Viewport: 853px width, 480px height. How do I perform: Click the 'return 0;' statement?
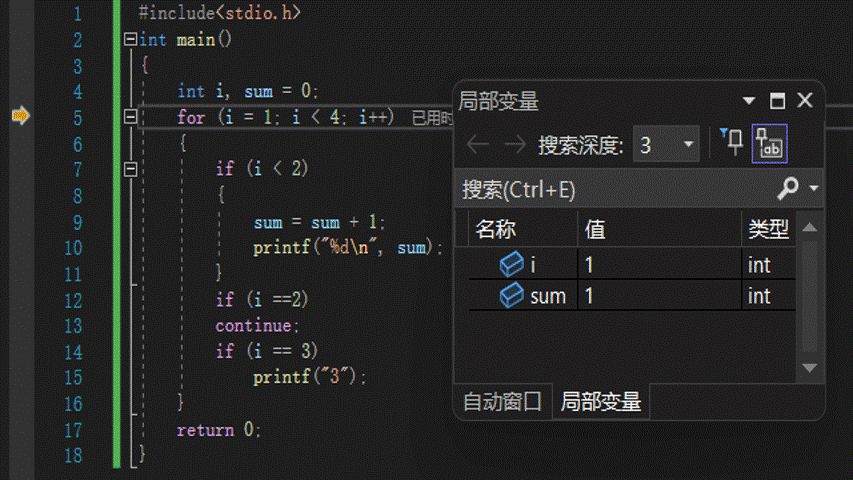pos(219,430)
